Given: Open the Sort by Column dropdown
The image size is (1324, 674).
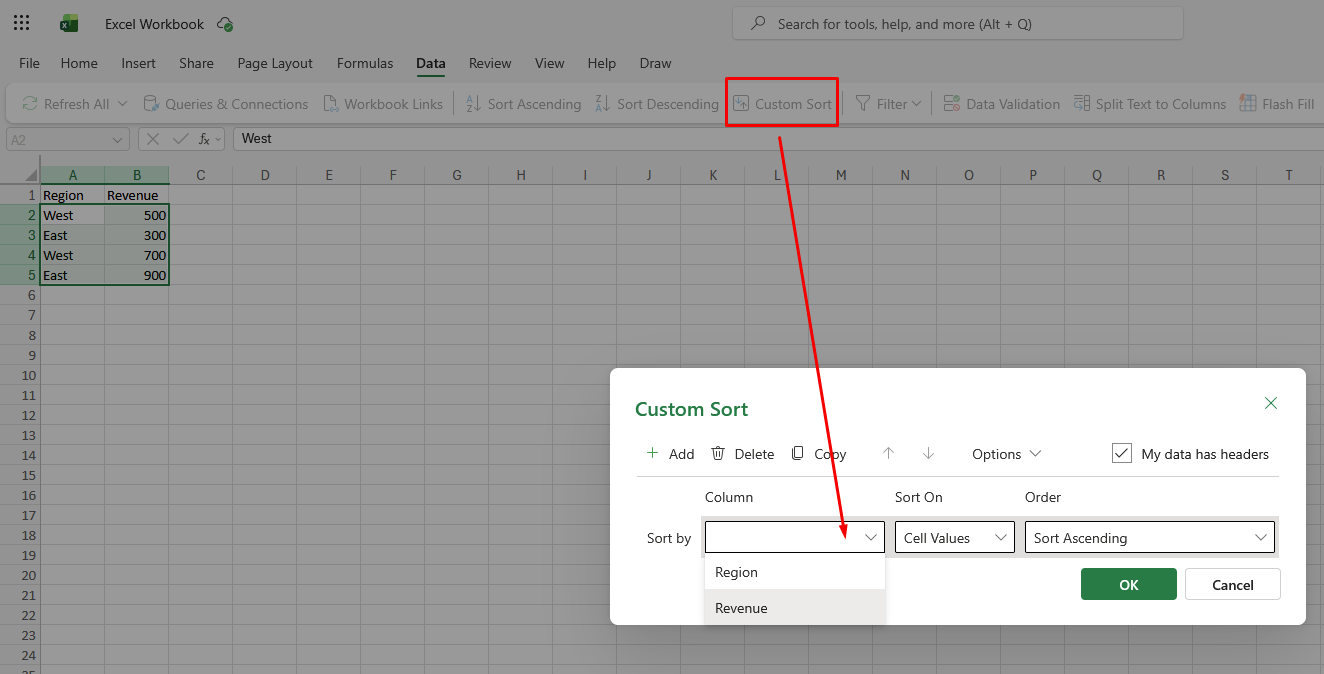Looking at the screenshot, I should pos(795,537).
